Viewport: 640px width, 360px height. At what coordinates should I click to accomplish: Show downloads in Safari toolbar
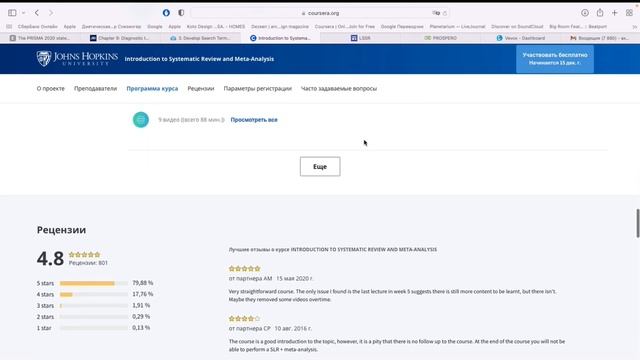[585, 13]
